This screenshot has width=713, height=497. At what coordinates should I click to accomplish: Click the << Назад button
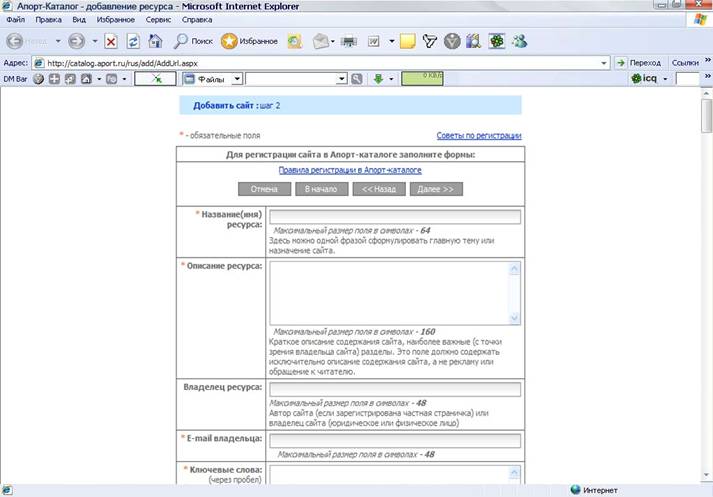pyautogui.click(x=379, y=189)
